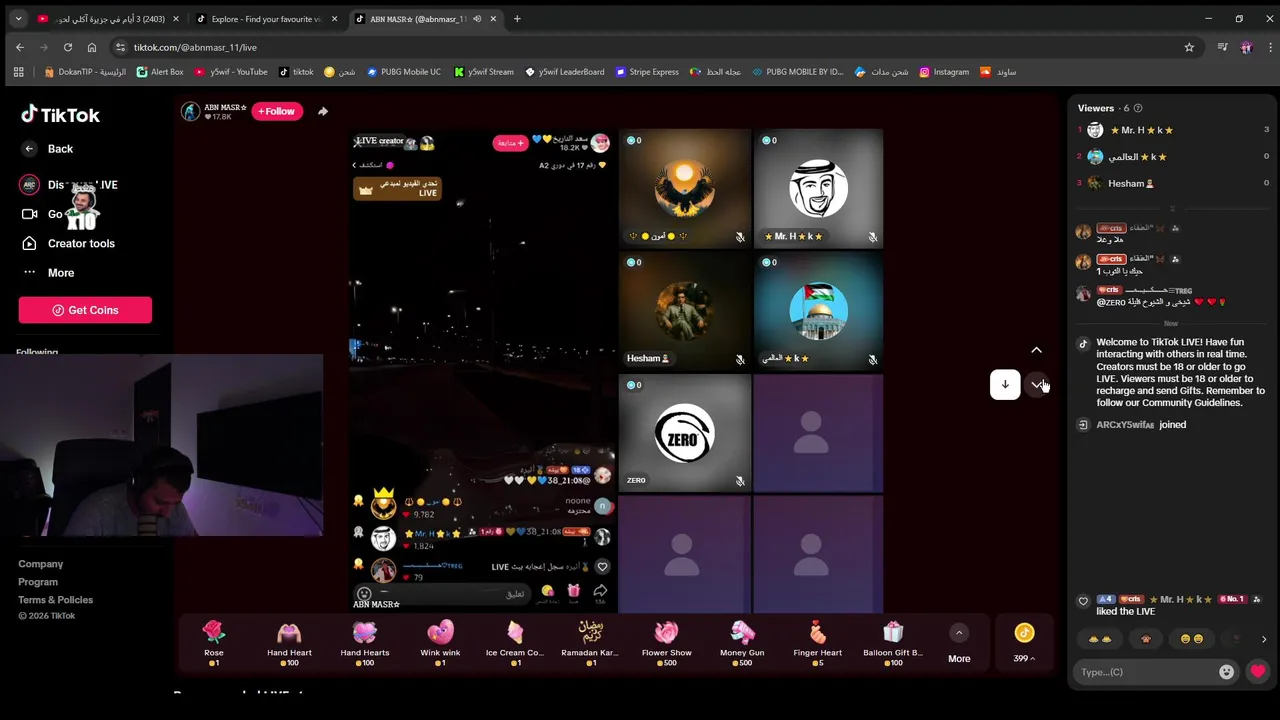1280x720 pixels.
Task: Mute audio on ABN MASR tab
Action: pos(477,19)
